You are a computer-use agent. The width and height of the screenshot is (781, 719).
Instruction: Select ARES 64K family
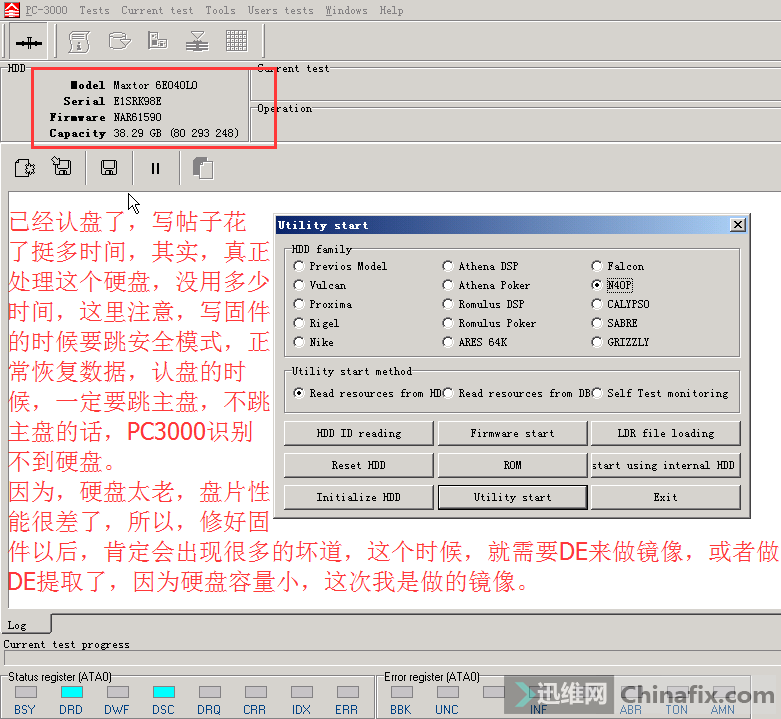[475, 342]
